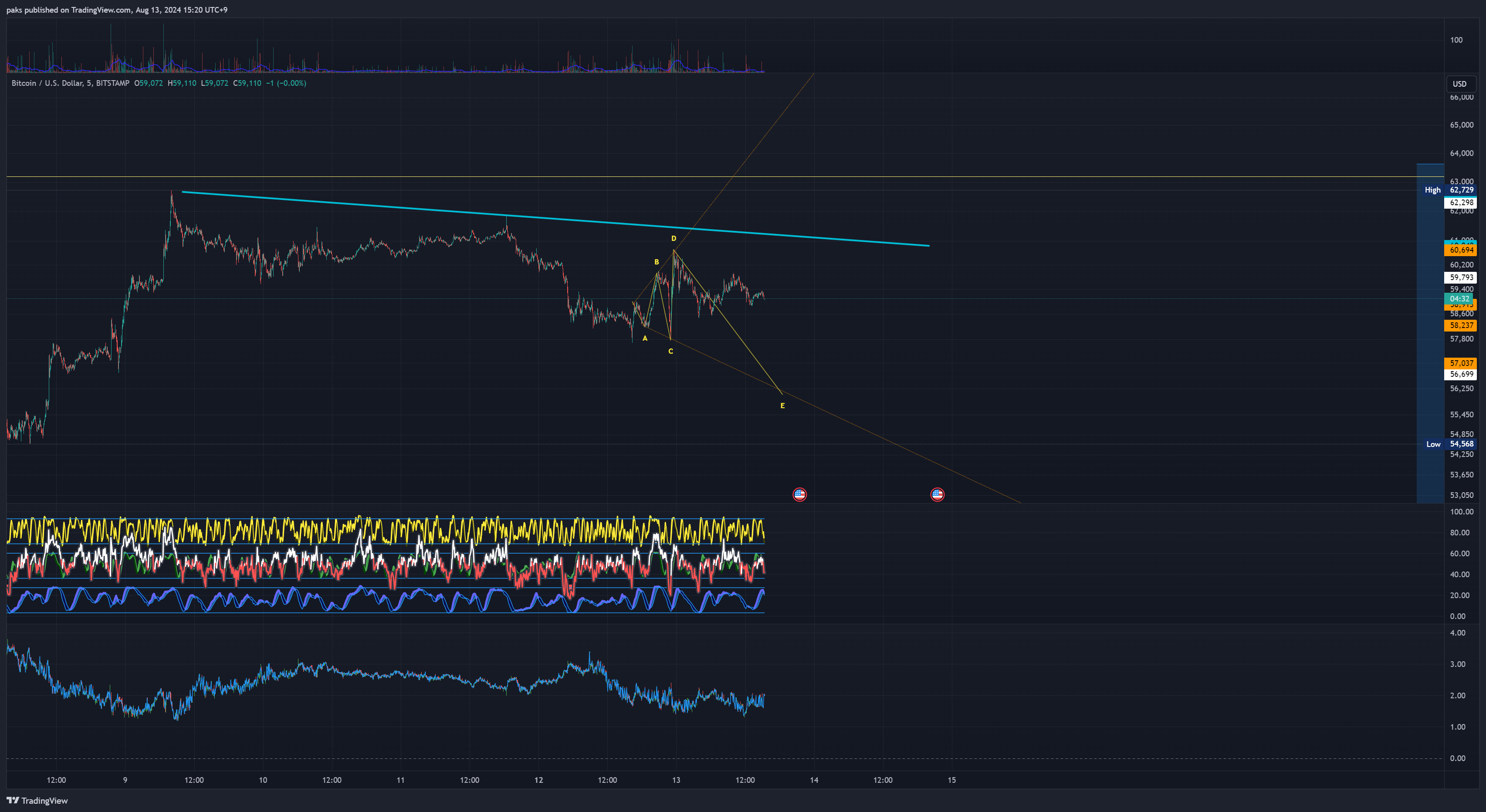Click the date label 11 on the time axis
Screen dimensions: 1486x812
[x=400, y=780]
